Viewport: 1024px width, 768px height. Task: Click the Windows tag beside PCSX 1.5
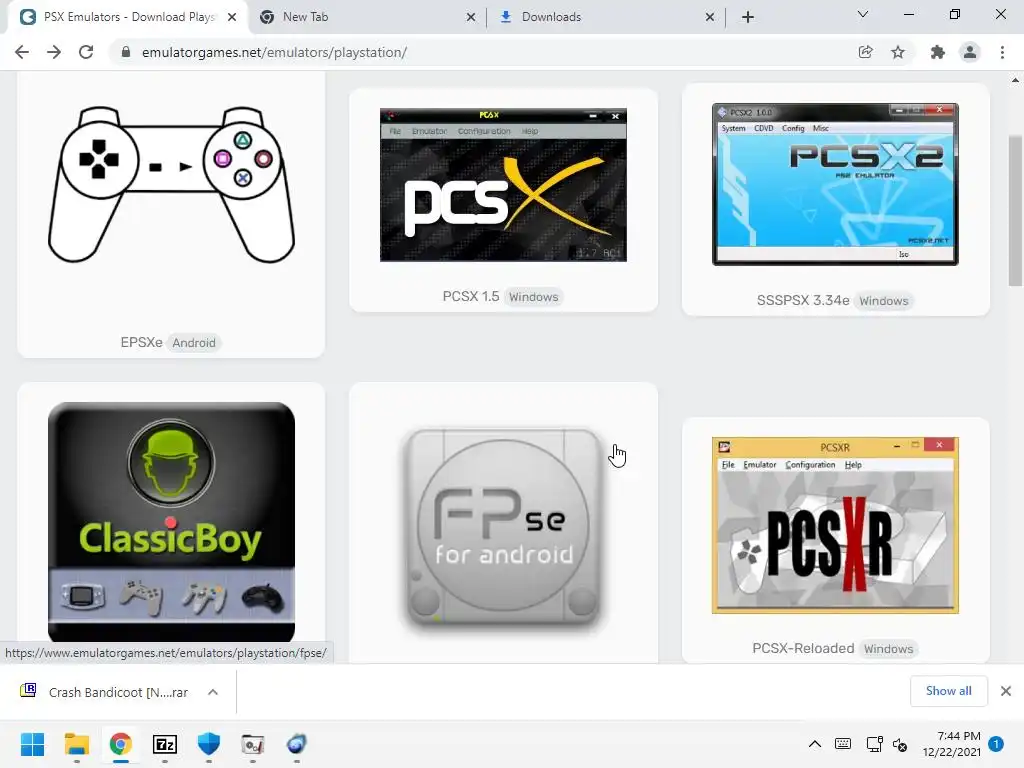point(534,297)
